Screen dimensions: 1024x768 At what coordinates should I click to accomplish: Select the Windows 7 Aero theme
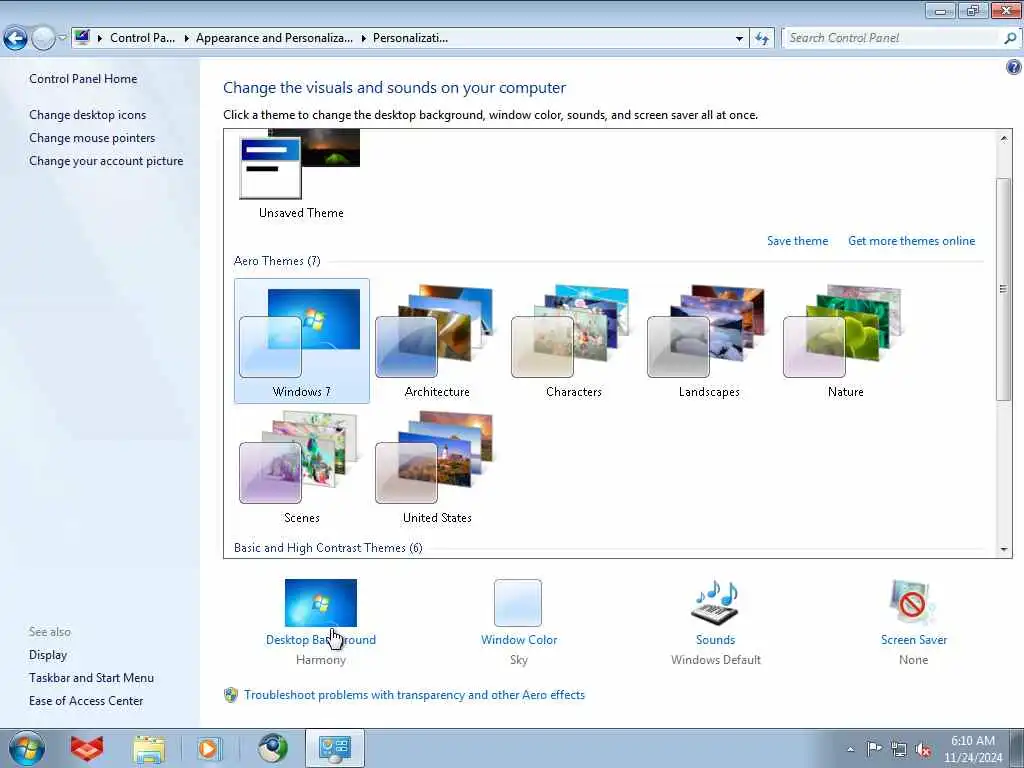coord(301,341)
